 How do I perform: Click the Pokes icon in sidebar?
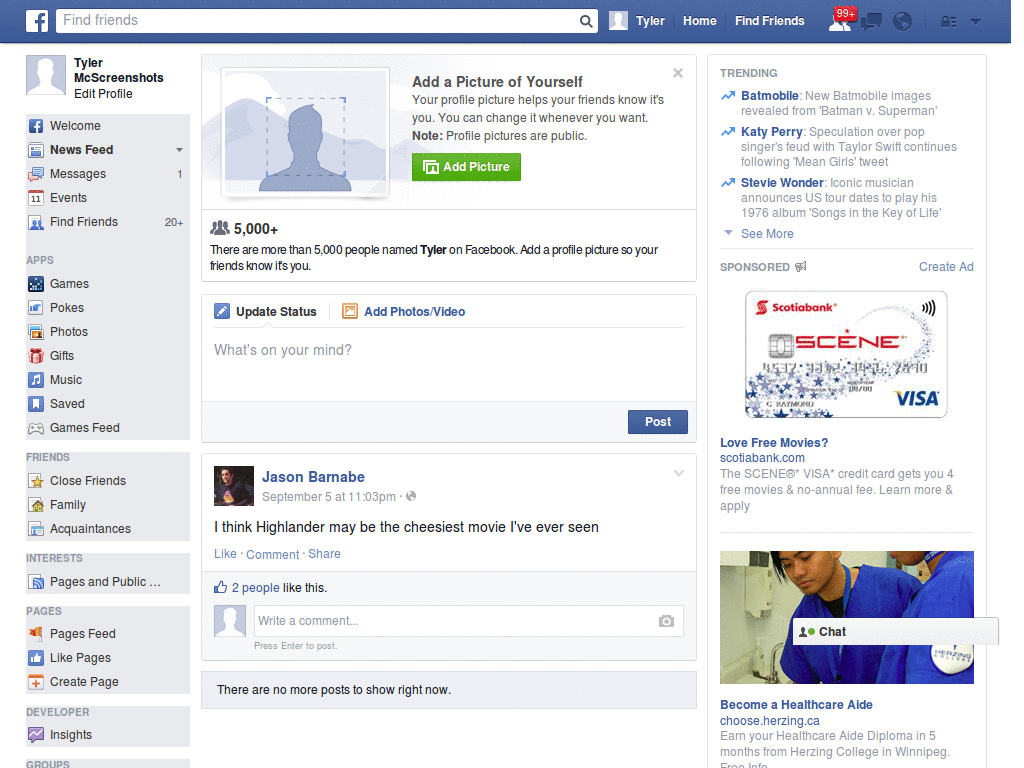pyautogui.click(x=36, y=308)
